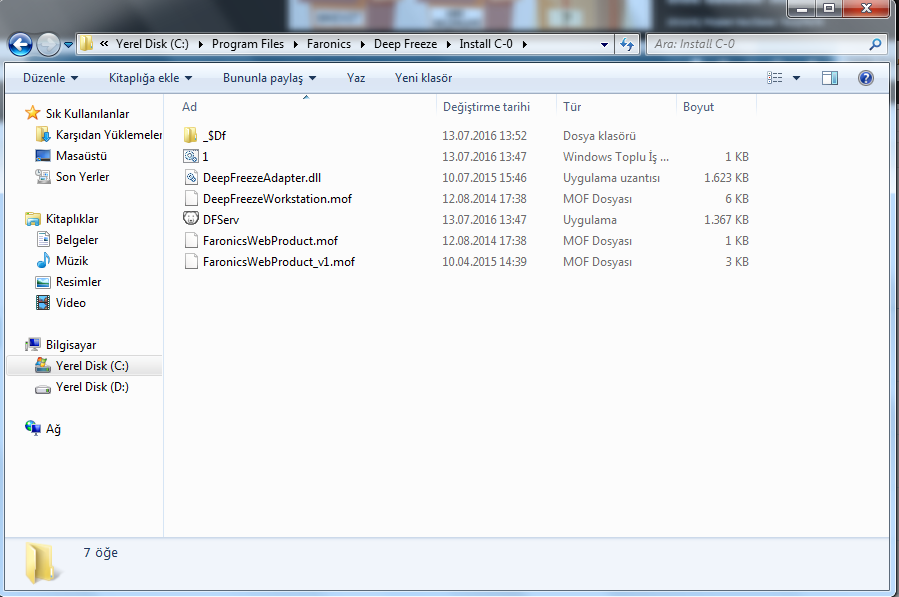Click date 10.04.2015 14:39

click(484, 262)
